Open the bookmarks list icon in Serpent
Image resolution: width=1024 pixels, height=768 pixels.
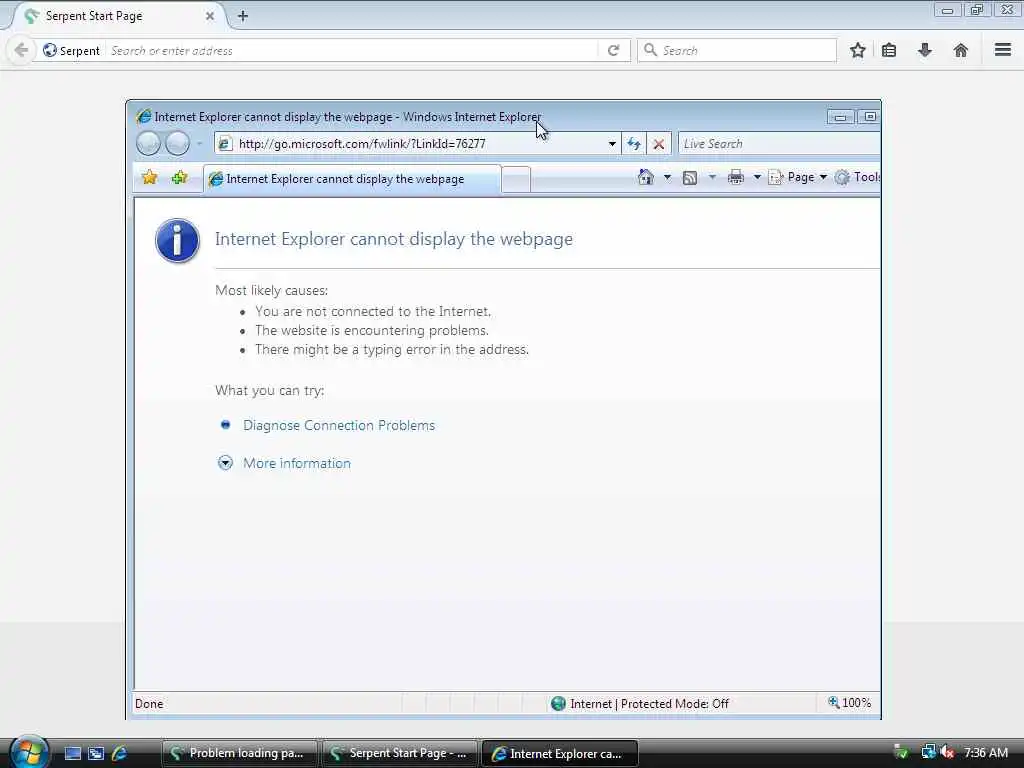pos(889,50)
